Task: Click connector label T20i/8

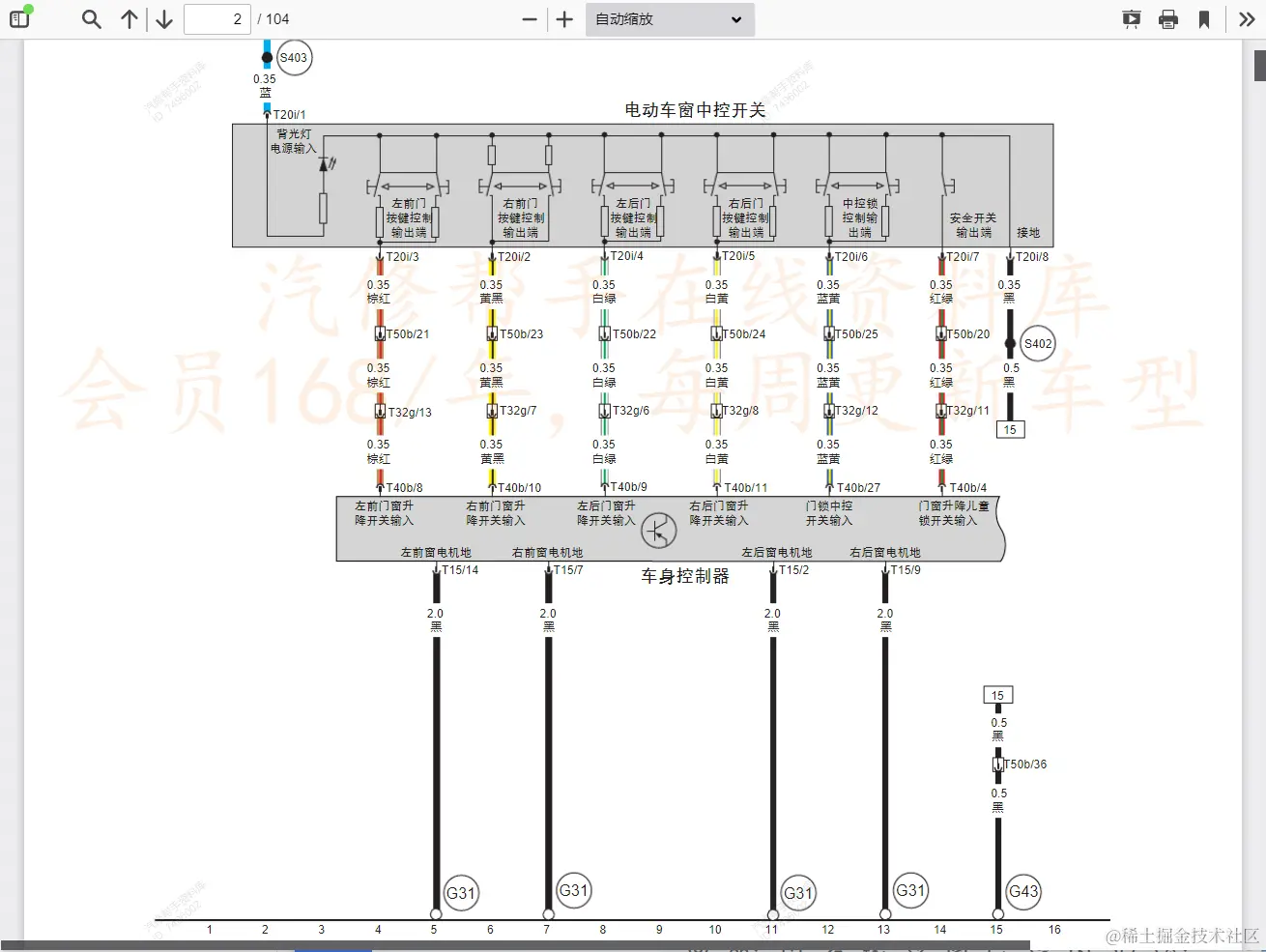Action: tap(1031, 257)
